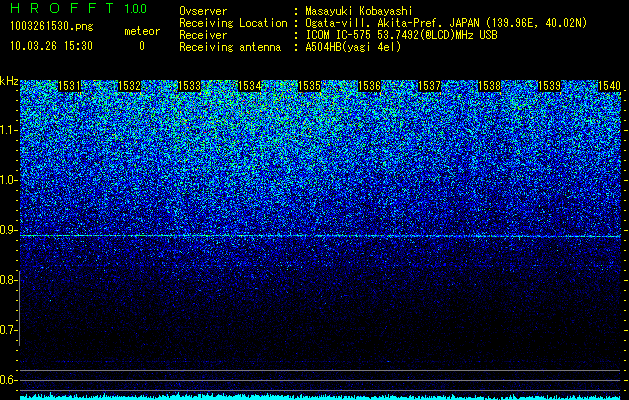This screenshot has width=629, height=400.
Task: Click the 1539 time marker
Action: (549, 86)
